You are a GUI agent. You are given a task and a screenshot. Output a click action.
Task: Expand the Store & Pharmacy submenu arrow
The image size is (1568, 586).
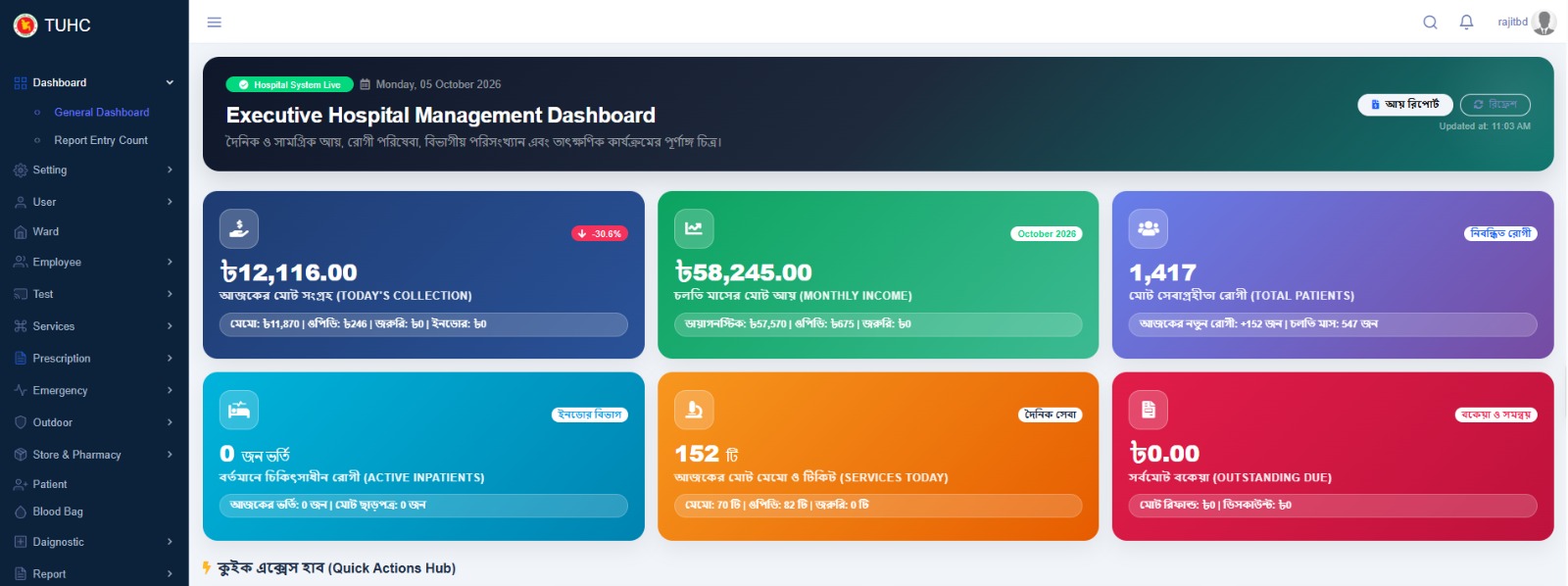pyautogui.click(x=170, y=454)
